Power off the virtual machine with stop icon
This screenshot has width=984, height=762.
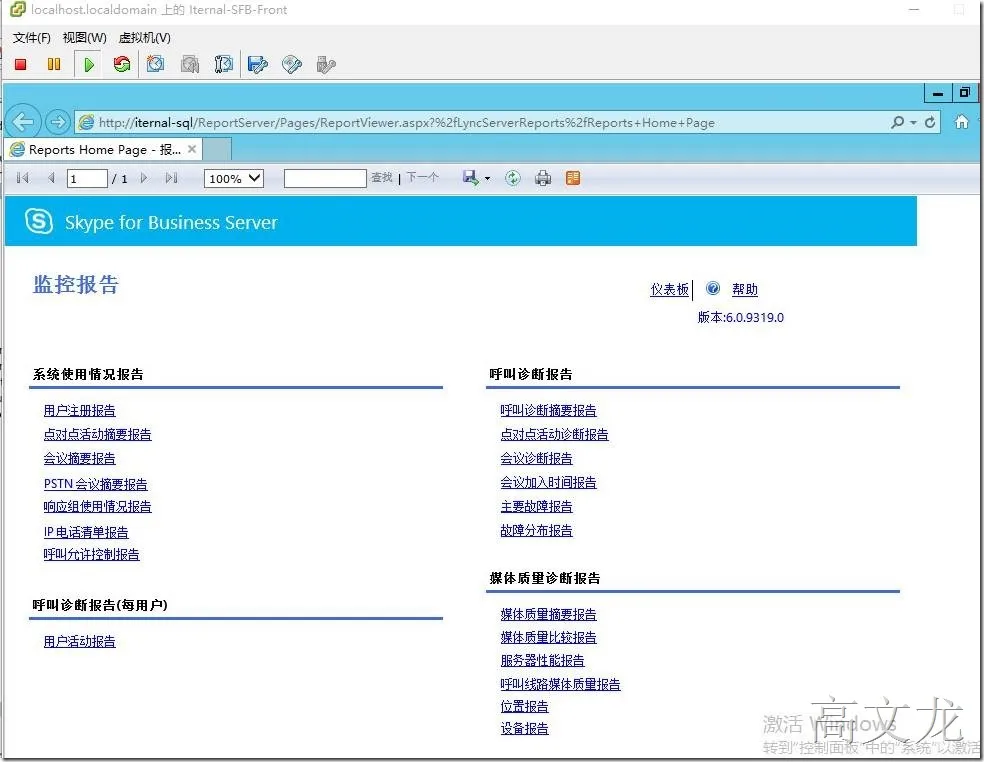pos(21,63)
